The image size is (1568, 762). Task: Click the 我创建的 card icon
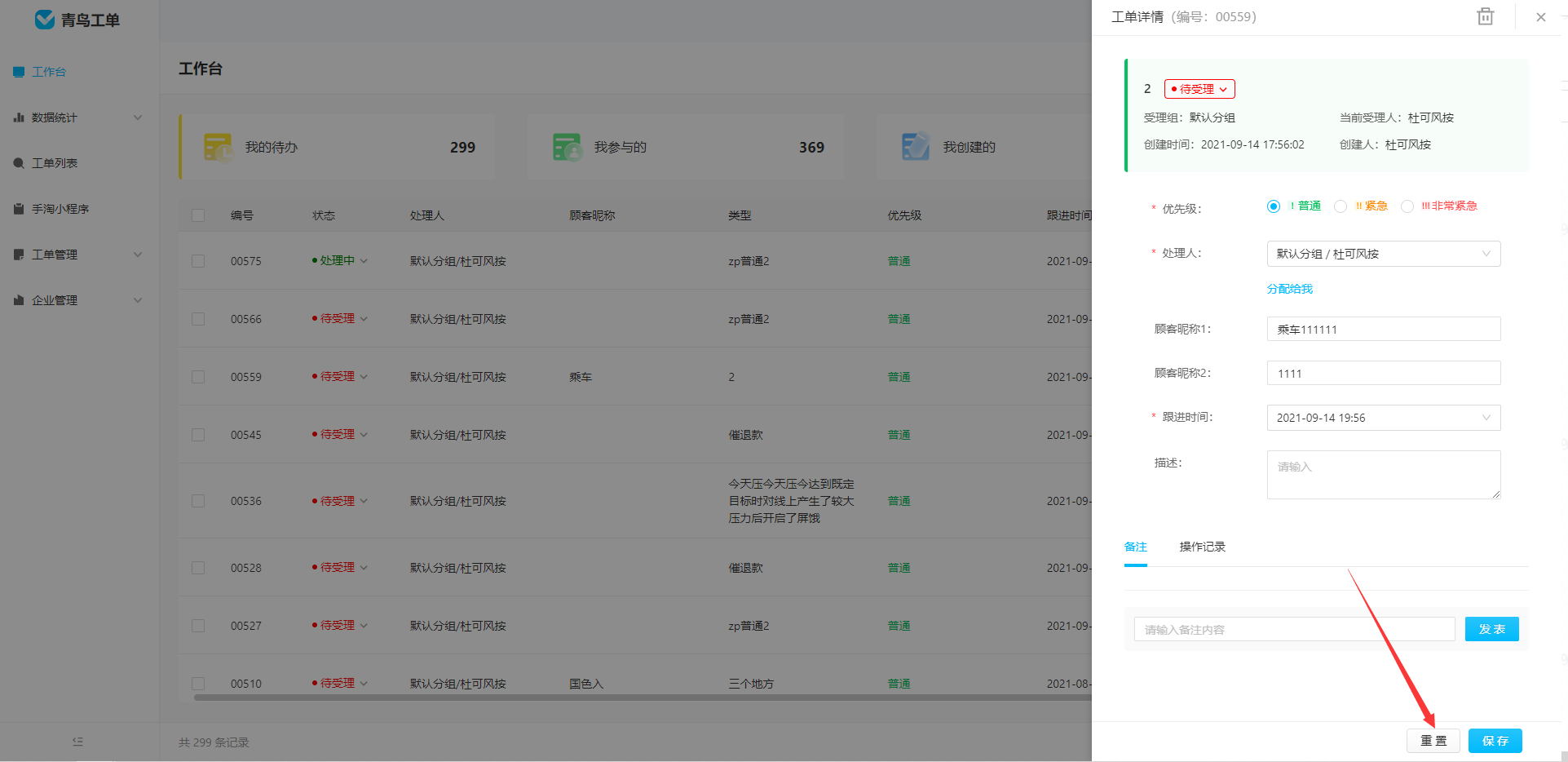coord(916,147)
